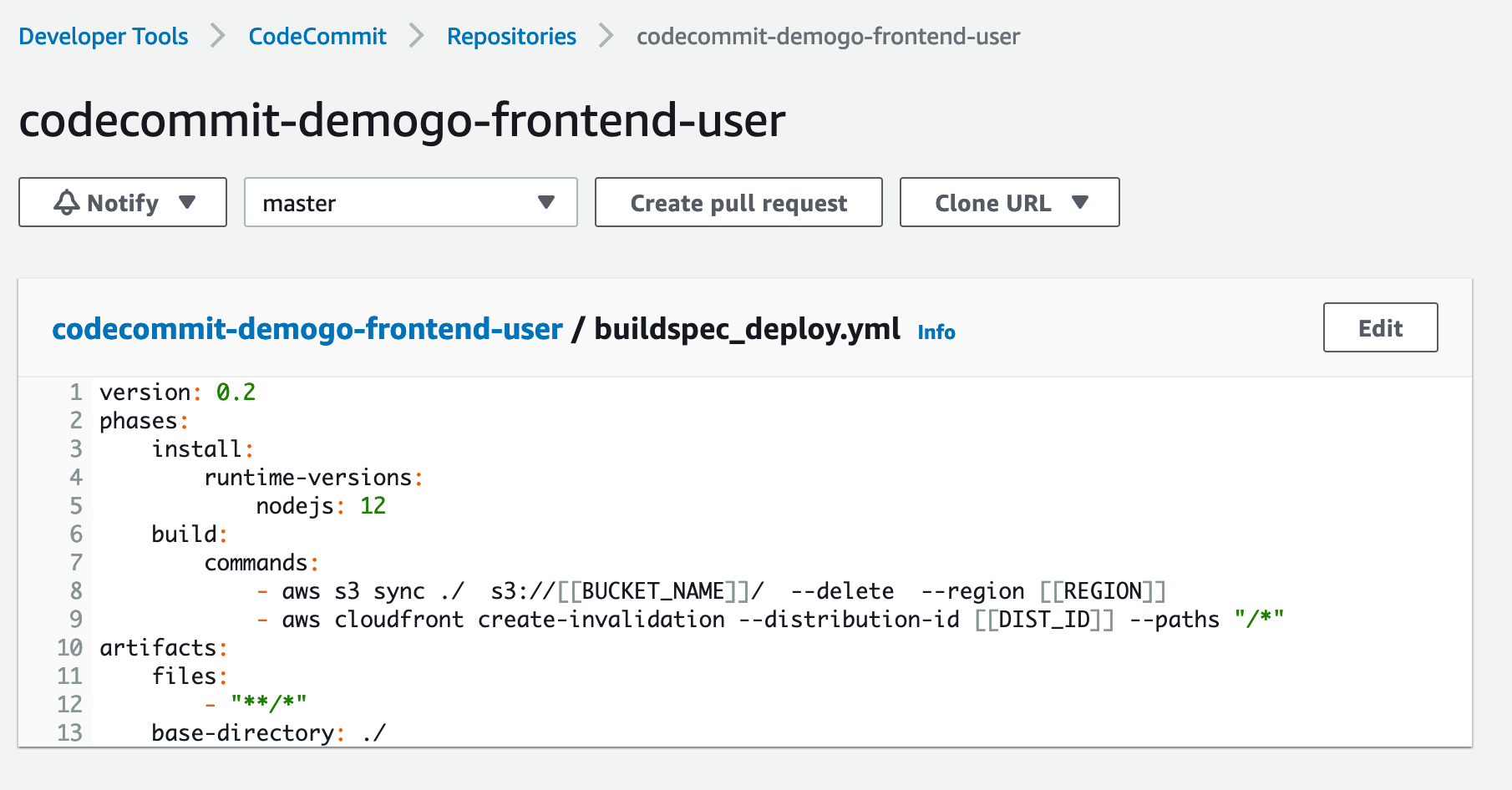Click the page title codecommit-demogo-frontend-user
This screenshot has height=790, width=1512.
coord(402,120)
